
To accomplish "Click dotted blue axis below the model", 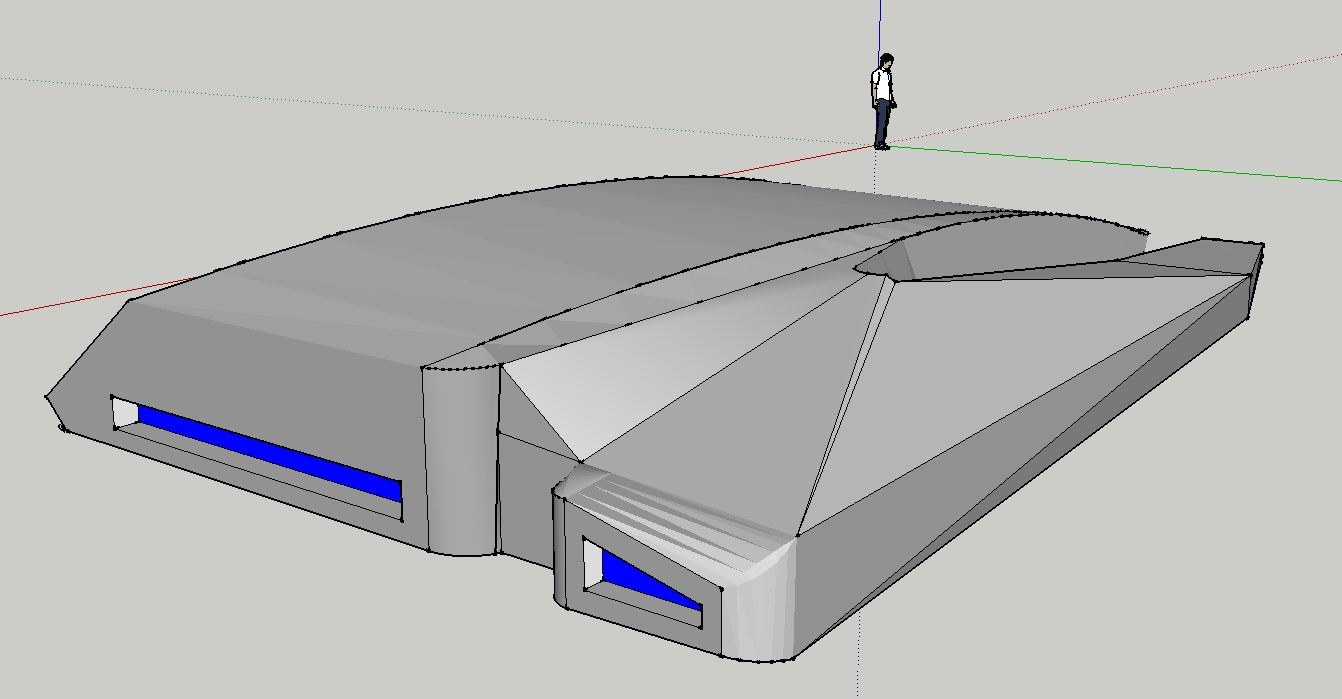I will [x=858, y=660].
